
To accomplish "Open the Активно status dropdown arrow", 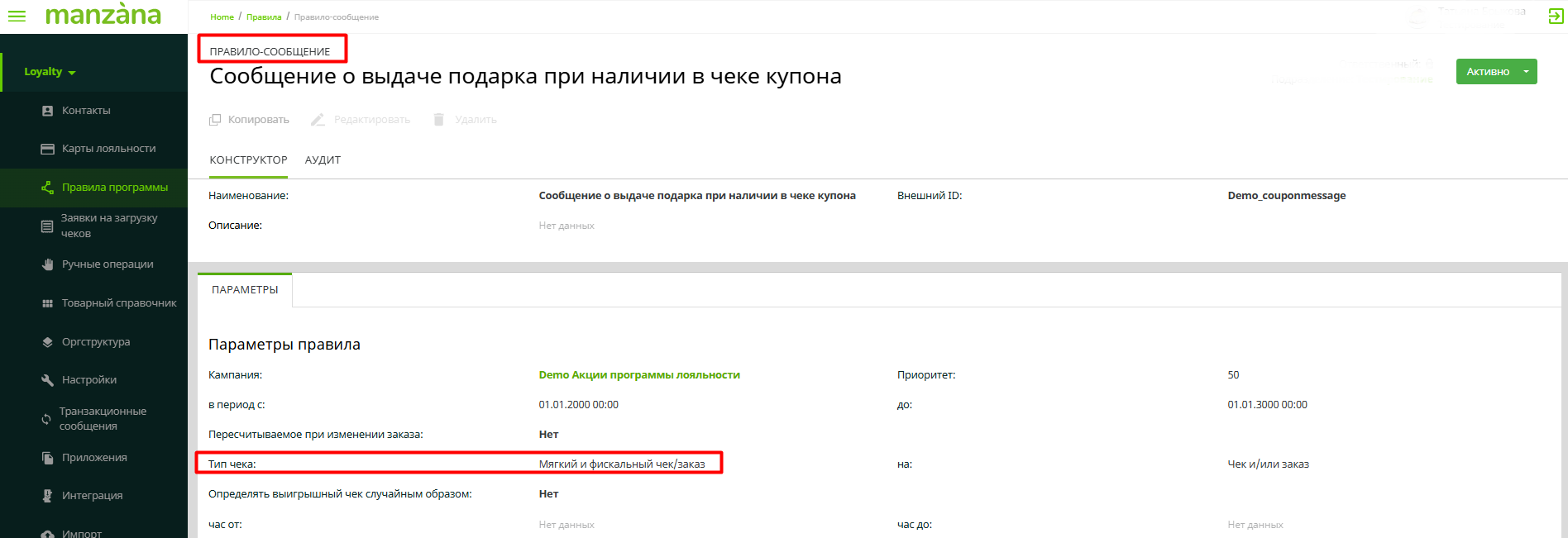I will 1526,72.
